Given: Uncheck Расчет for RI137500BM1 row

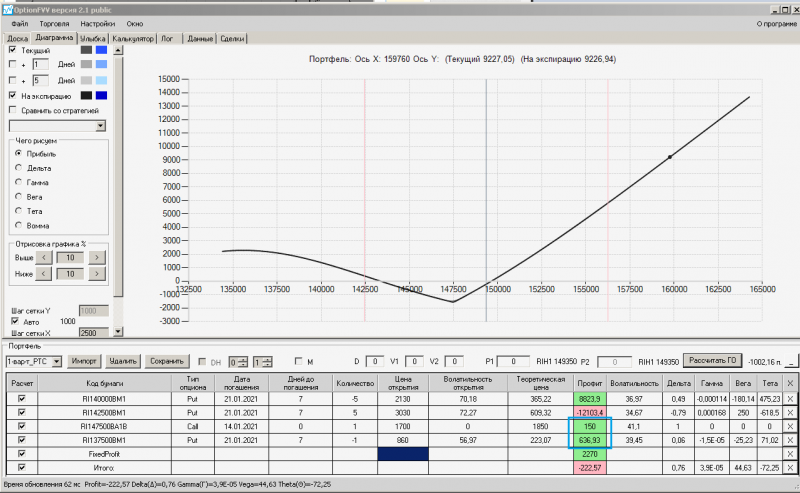Looking at the screenshot, I should tap(21, 440).
